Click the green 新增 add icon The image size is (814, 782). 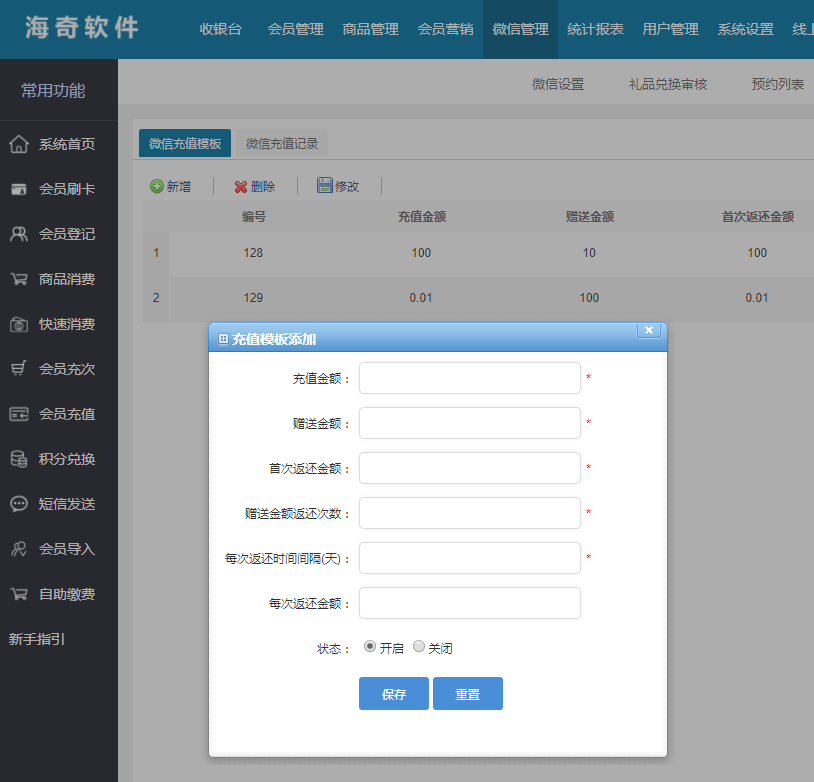tap(157, 186)
